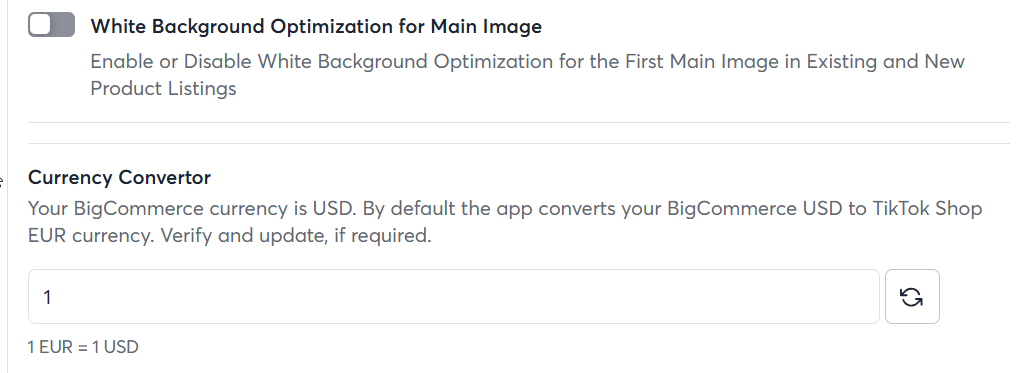This screenshot has width=1021, height=373.
Task: Click the 'Main Image' words in toggle title
Action: pos(486,26)
